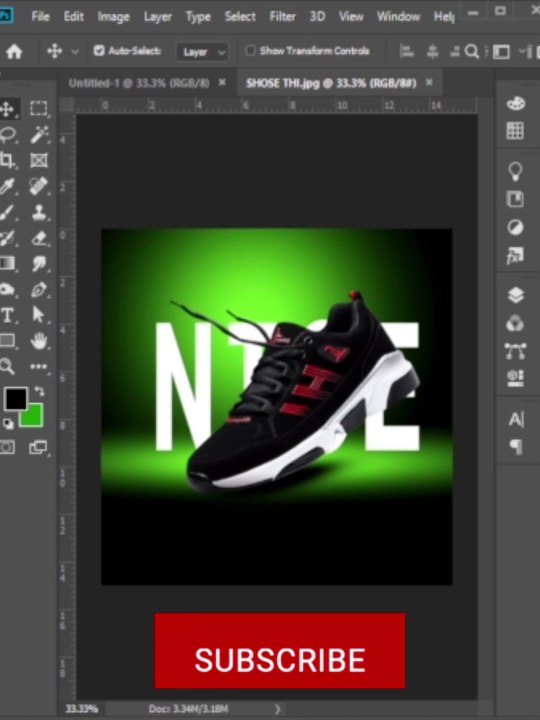Click the black foreground color swatch
540x720 pixels.
click(x=16, y=399)
